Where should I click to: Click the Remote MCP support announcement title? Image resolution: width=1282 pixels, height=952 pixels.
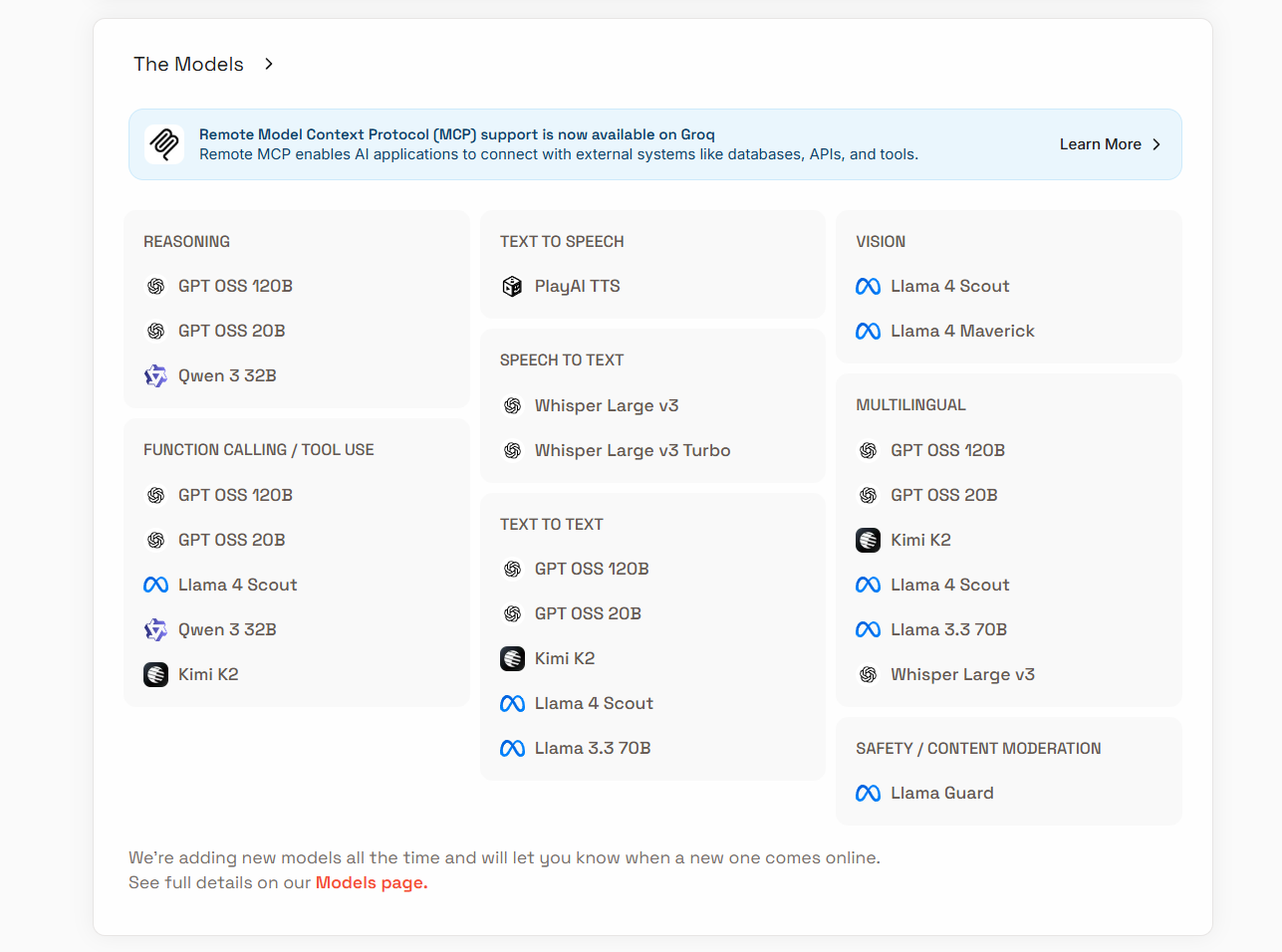457,134
